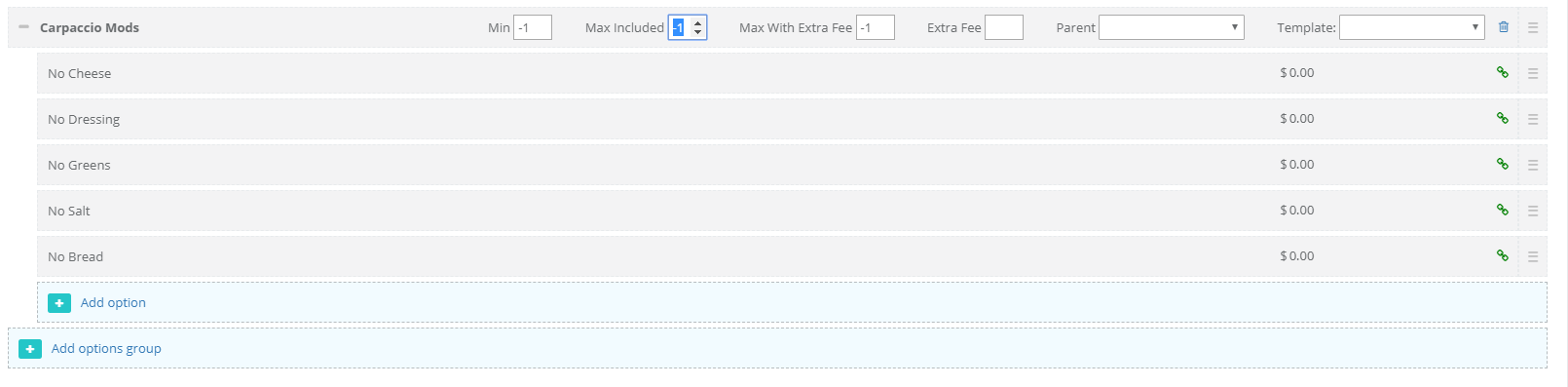The image size is (1568, 387).
Task: Click the Extra Fee input box
Action: coord(1004,27)
